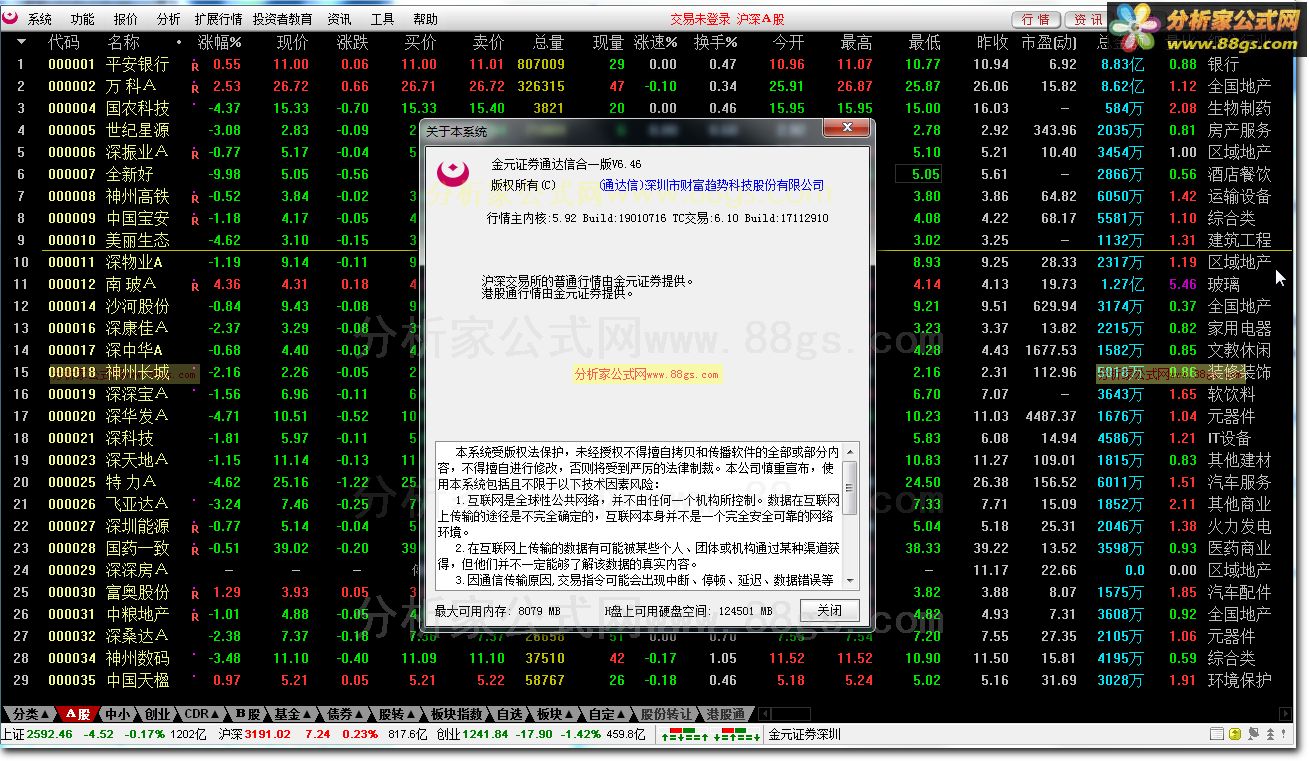Expand the 基金 tab menu

294,714
